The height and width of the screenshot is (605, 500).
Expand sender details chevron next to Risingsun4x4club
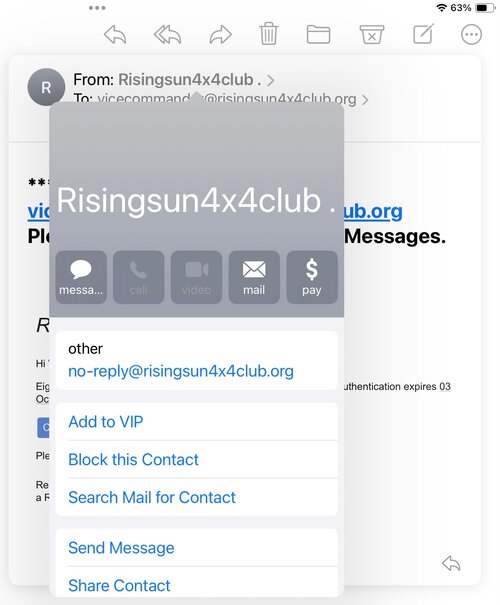[271, 80]
